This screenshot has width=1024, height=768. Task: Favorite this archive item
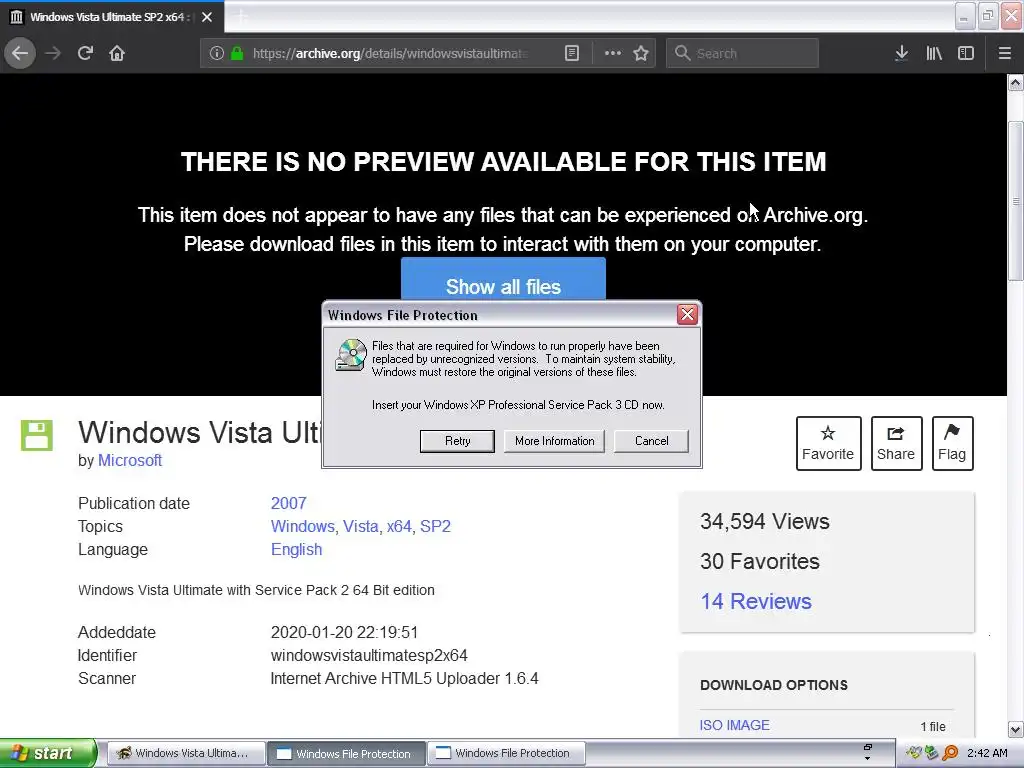click(x=828, y=443)
